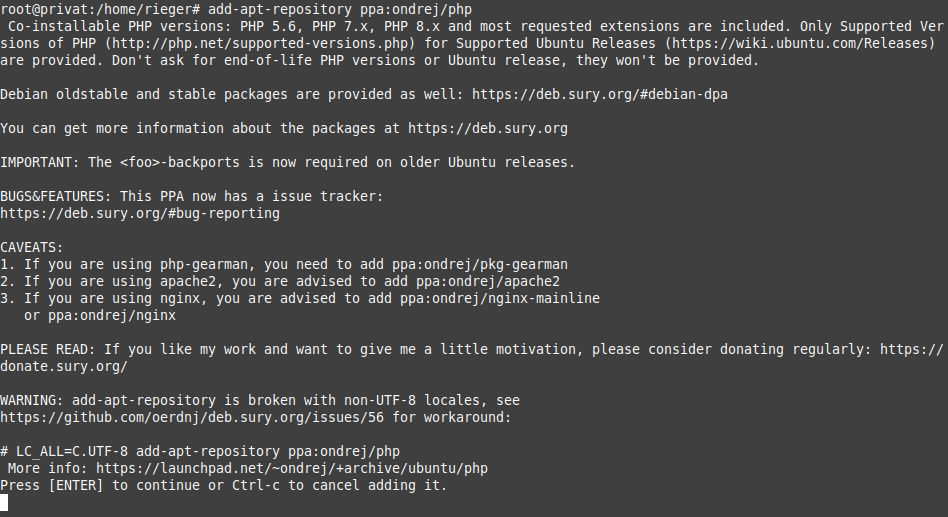
Task: Click the root@privat shell prompt text
Action: pyautogui.click(x=100, y=10)
